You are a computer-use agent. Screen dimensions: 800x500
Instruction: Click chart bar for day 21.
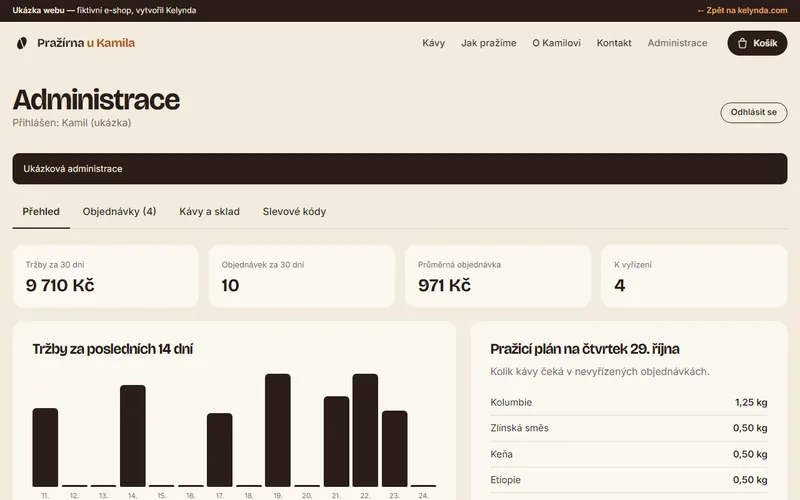tap(336, 441)
